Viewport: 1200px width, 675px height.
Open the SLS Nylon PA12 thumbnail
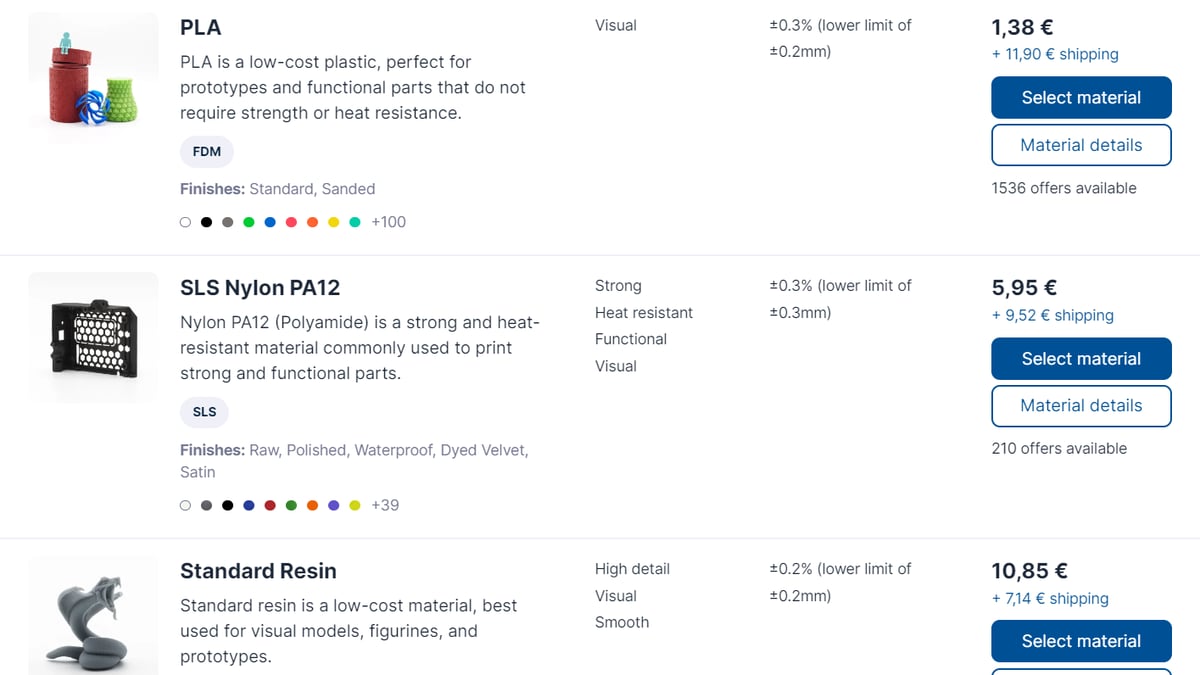pos(93,337)
